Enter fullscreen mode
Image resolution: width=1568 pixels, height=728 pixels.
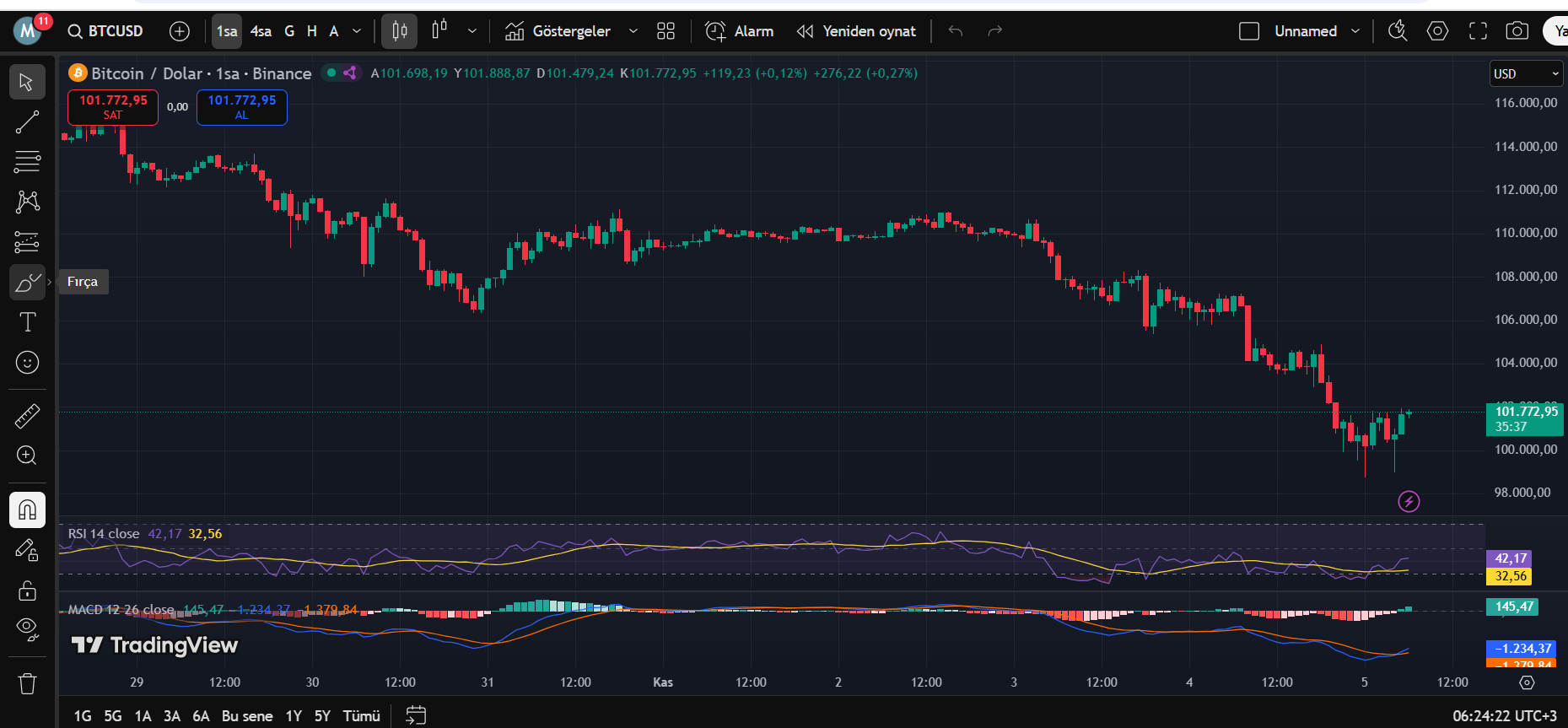coord(1478,31)
